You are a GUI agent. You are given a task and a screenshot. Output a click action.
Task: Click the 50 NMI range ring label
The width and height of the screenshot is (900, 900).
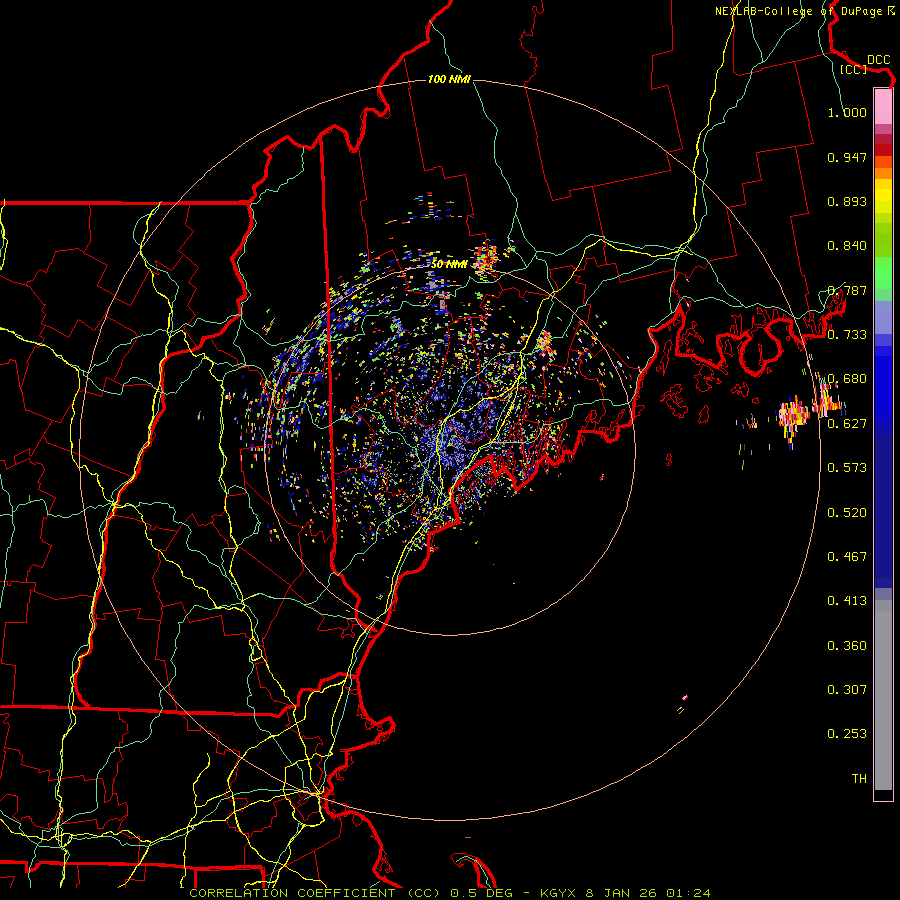pos(449,265)
